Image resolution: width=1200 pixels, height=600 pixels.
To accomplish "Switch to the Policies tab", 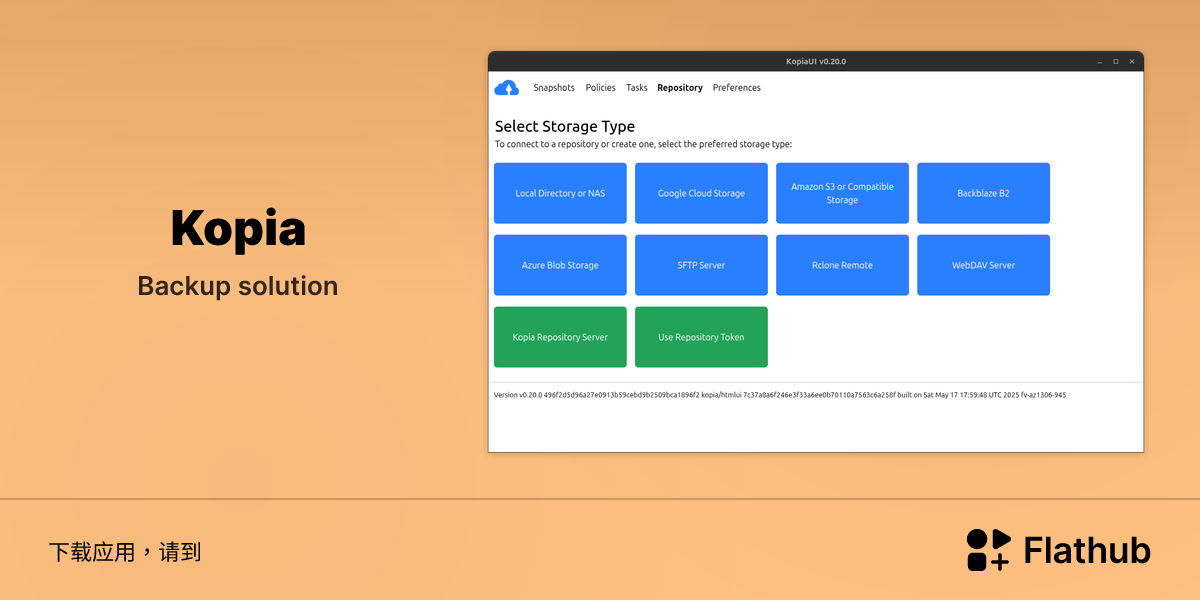I will 601,88.
